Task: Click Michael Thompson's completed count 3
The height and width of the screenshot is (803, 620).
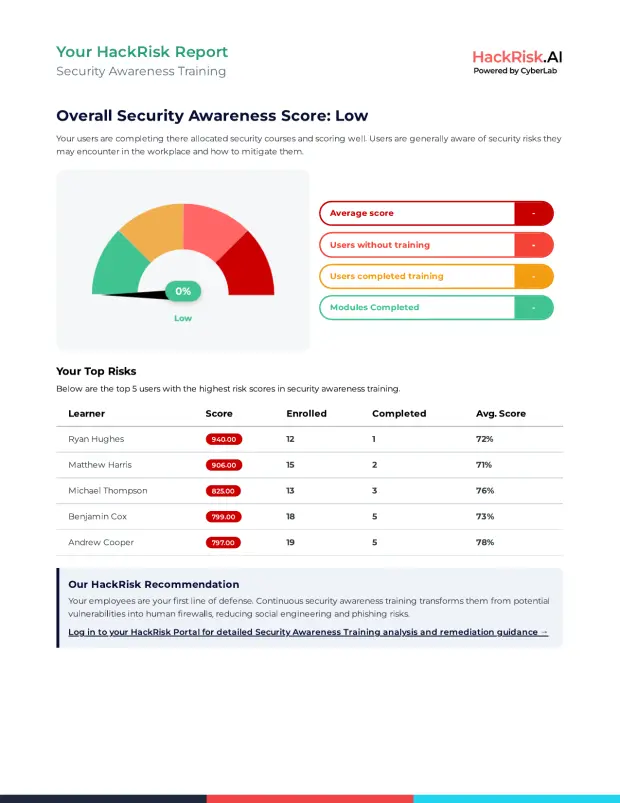Action: click(374, 491)
